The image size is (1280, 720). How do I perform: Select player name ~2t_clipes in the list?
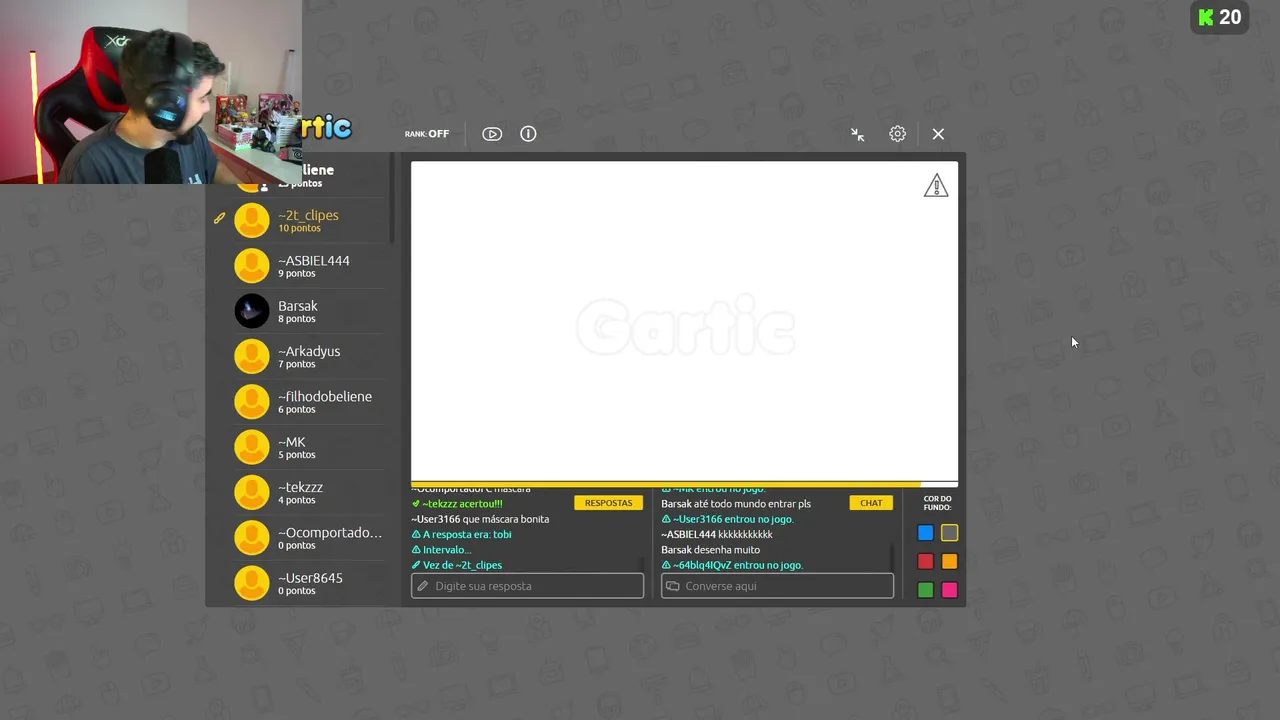(308, 215)
